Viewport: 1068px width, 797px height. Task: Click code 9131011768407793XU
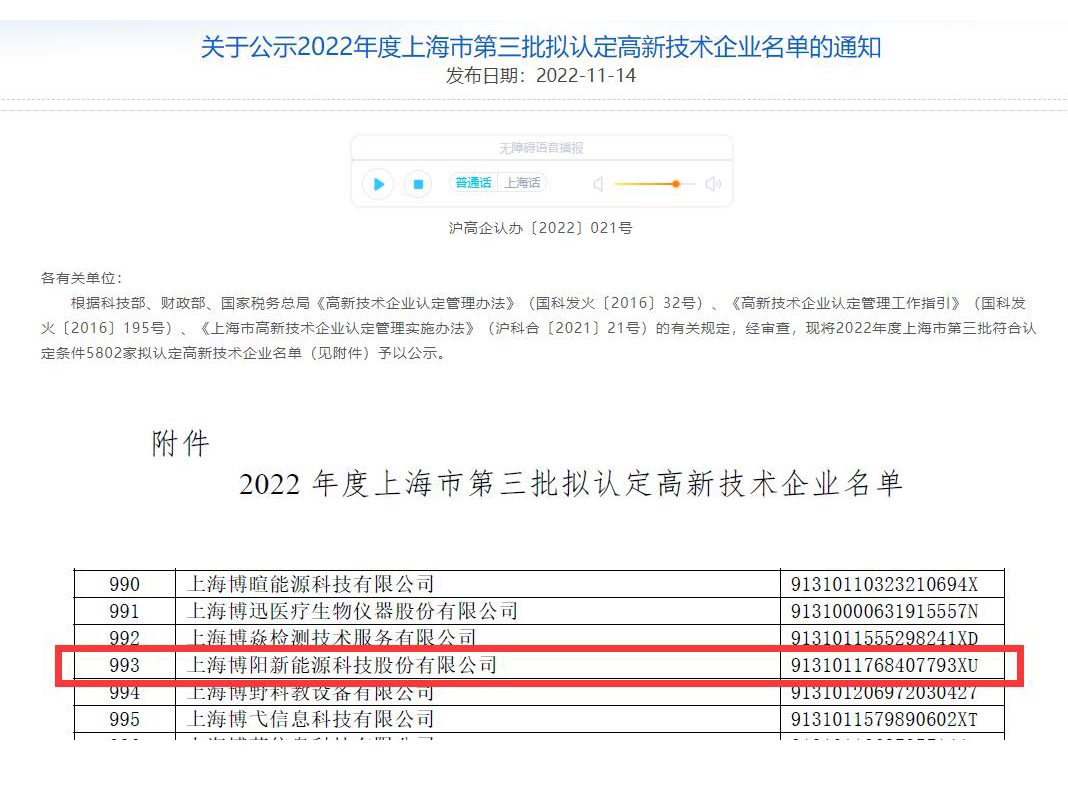[x=884, y=666]
